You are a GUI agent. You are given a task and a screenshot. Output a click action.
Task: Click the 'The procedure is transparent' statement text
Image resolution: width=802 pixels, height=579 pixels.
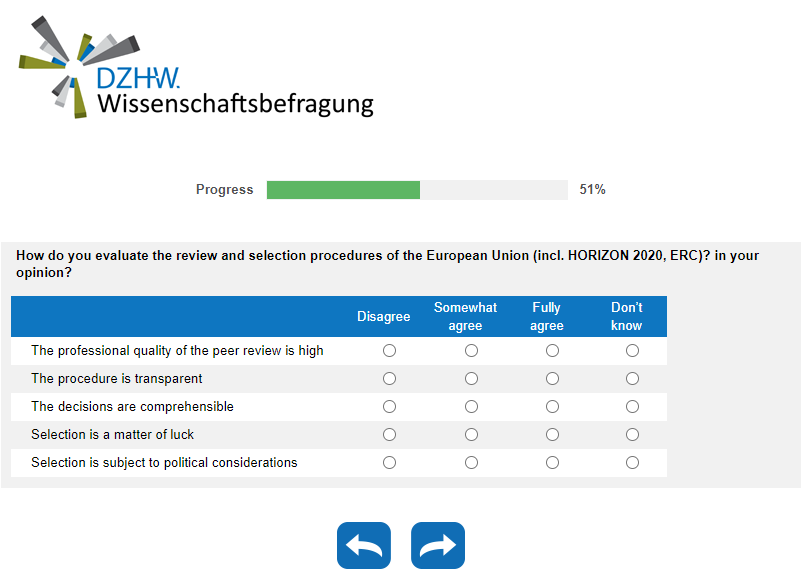tap(117, 379)
